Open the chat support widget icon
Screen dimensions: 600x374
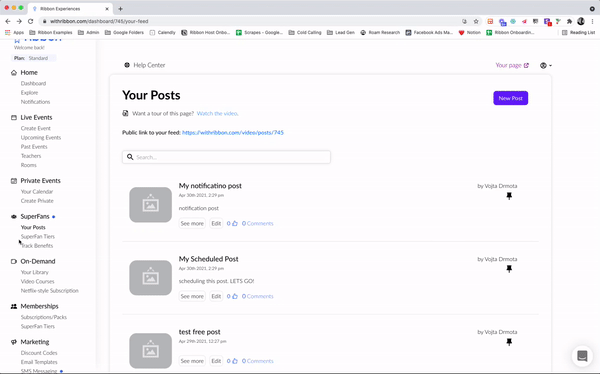[582, 356]
